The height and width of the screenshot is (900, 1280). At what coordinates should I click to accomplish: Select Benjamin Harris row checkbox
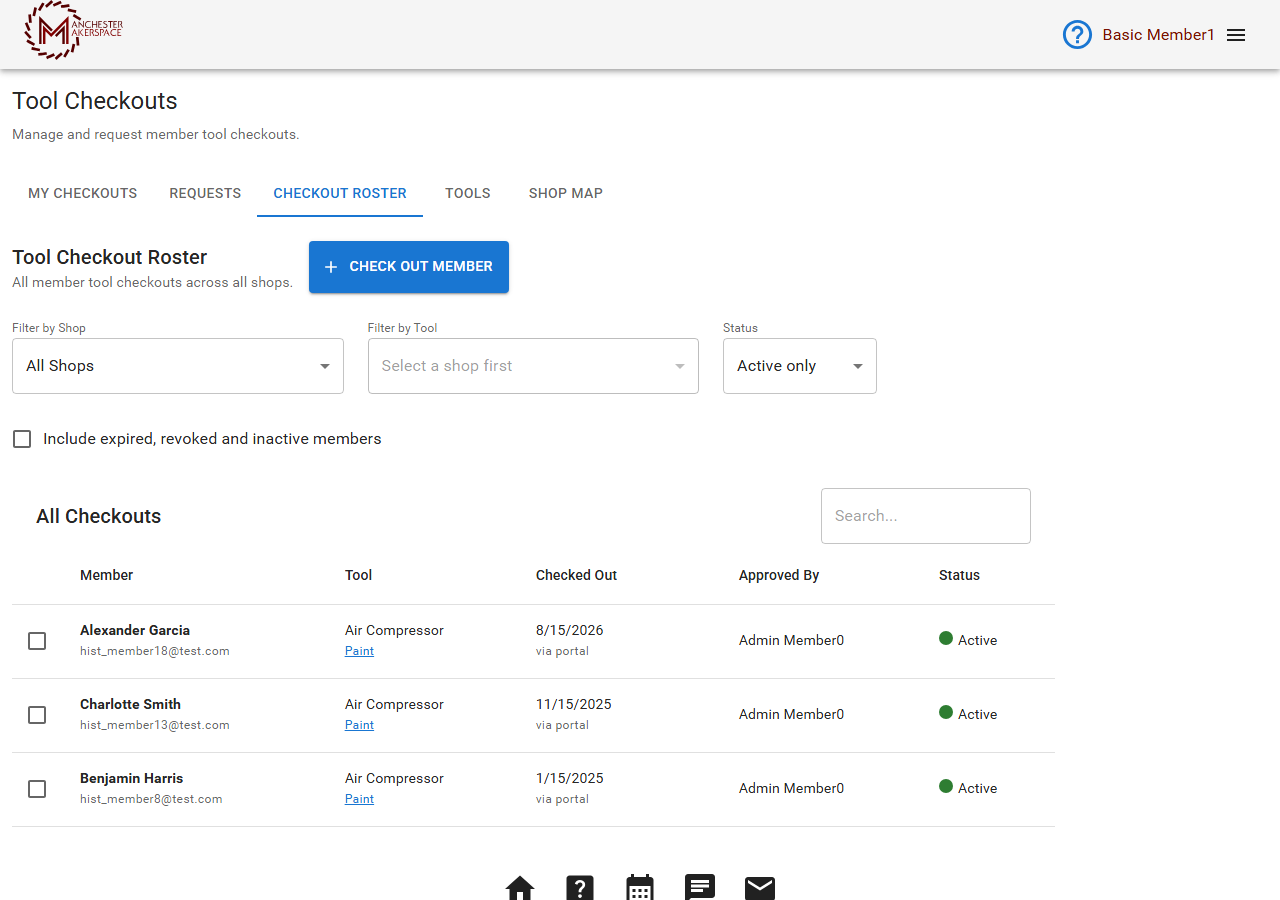(37, 789)
